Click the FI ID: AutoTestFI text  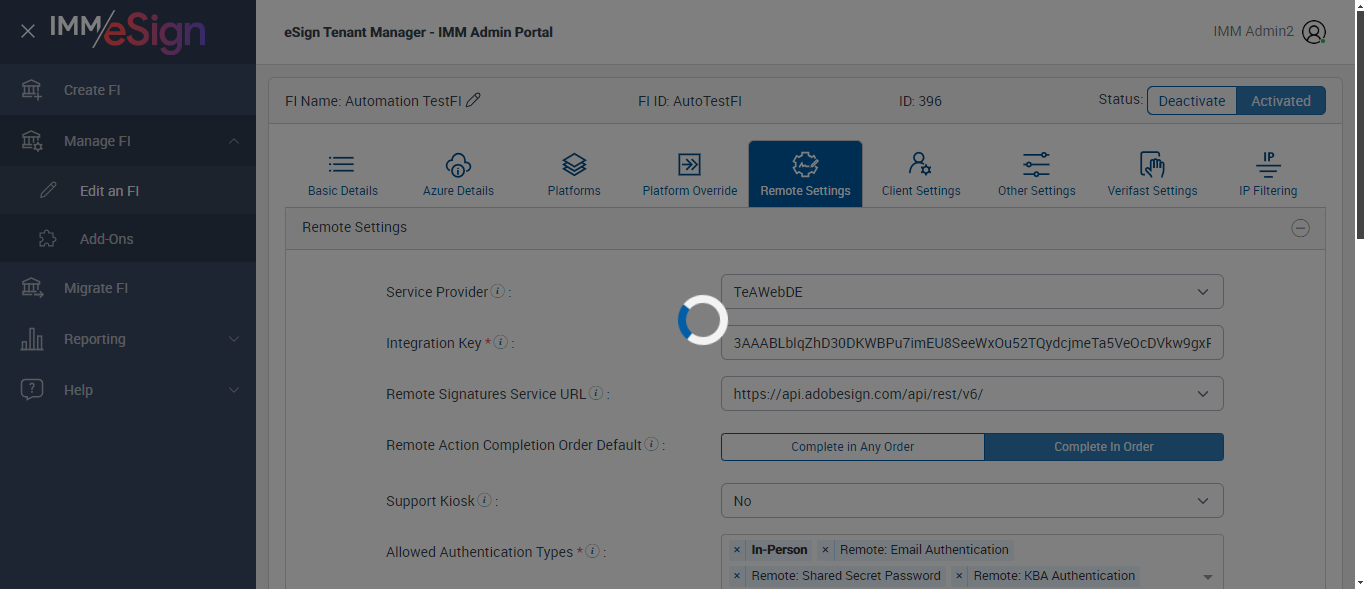pos(690,101)
